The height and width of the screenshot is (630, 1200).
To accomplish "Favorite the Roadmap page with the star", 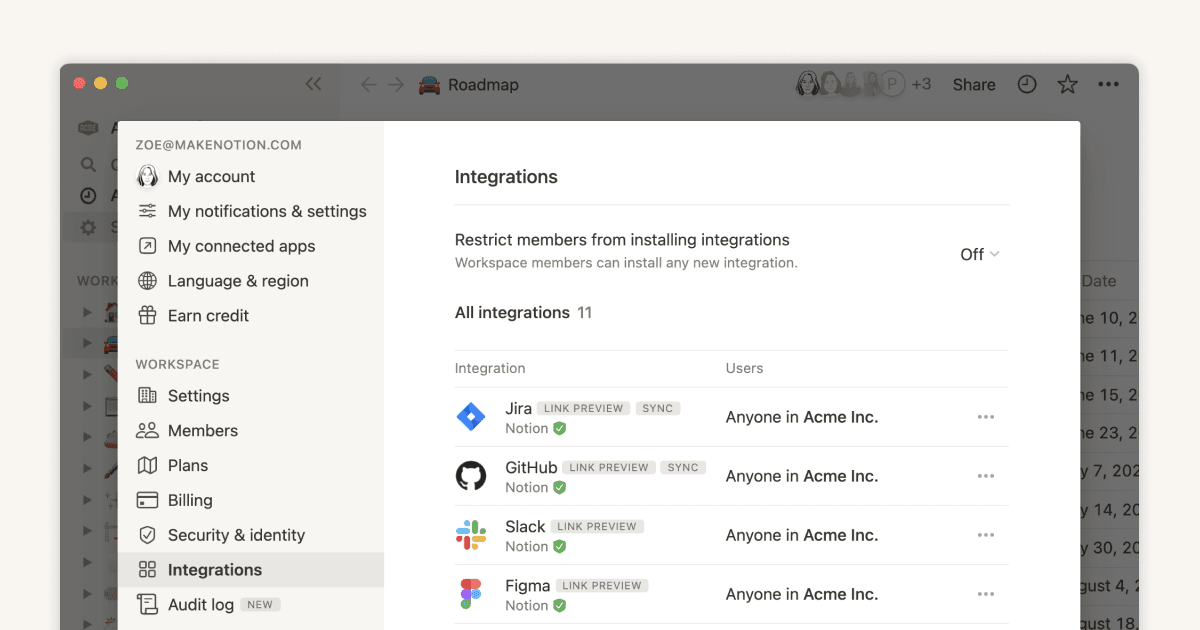I will [x=1067, y=84].
